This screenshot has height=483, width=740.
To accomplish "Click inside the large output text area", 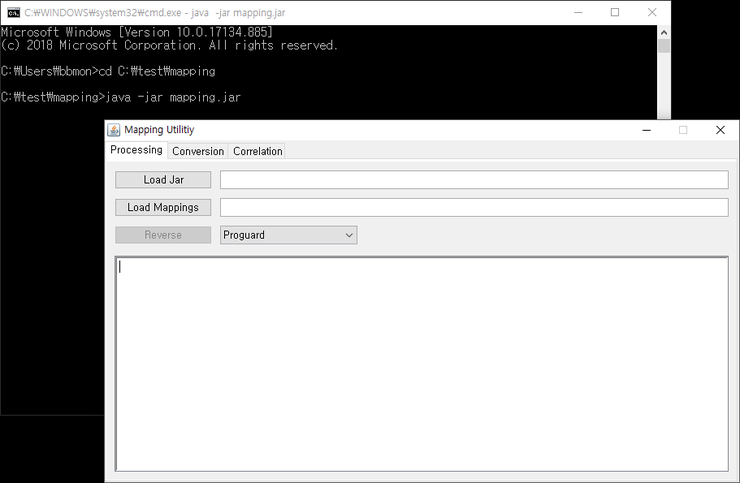I will click(421, 363).
